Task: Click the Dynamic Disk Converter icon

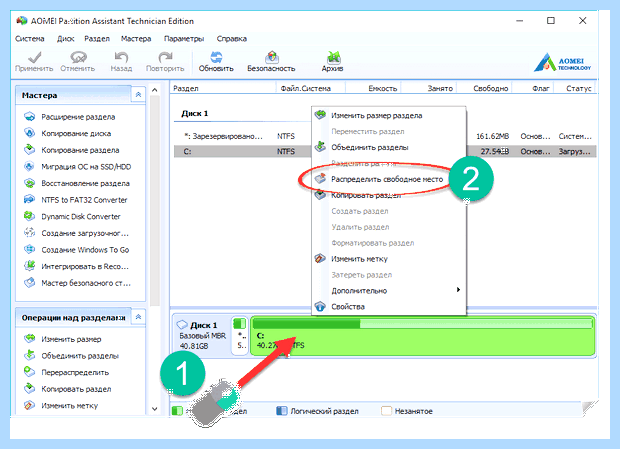Action: (x=30, y=216)
